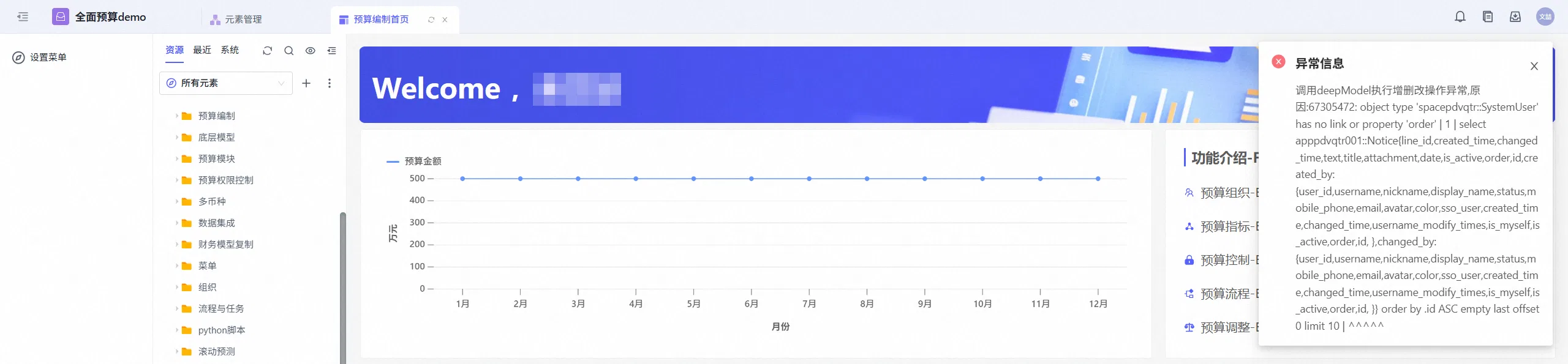Open the notification bell icon
Viewport: 1568px width, 364px height.
pos(1460,17)
